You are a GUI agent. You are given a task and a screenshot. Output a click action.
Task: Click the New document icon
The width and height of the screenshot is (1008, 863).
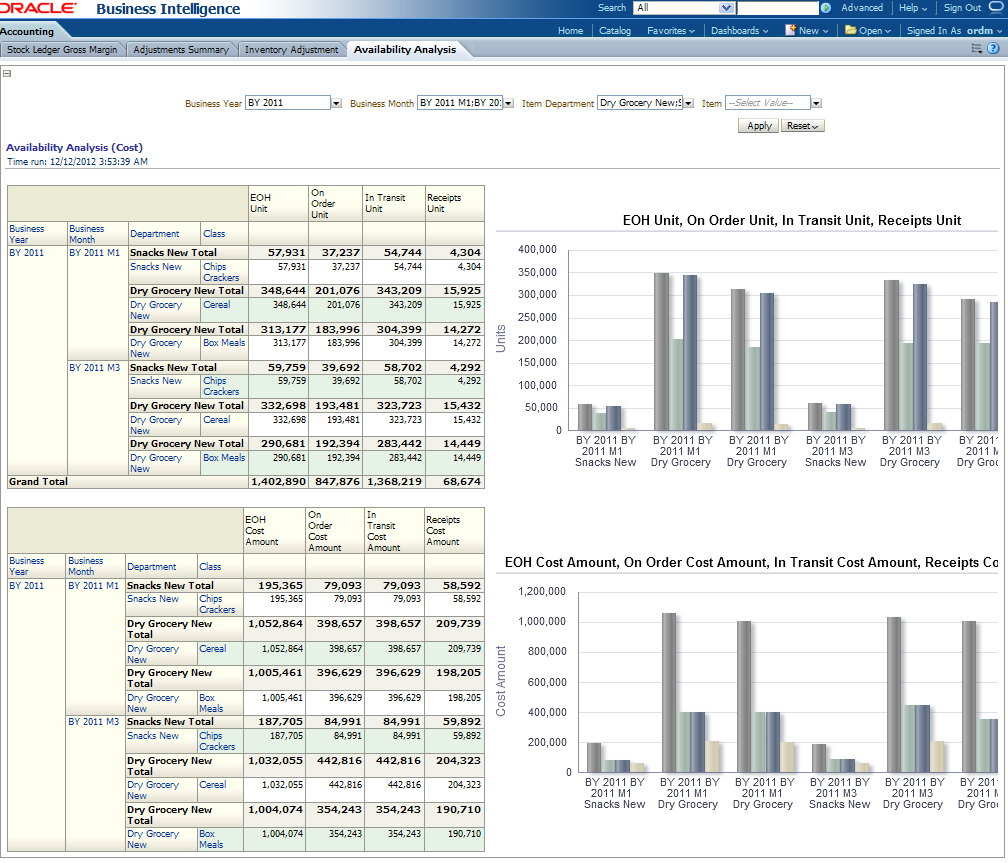click(790, 30)
